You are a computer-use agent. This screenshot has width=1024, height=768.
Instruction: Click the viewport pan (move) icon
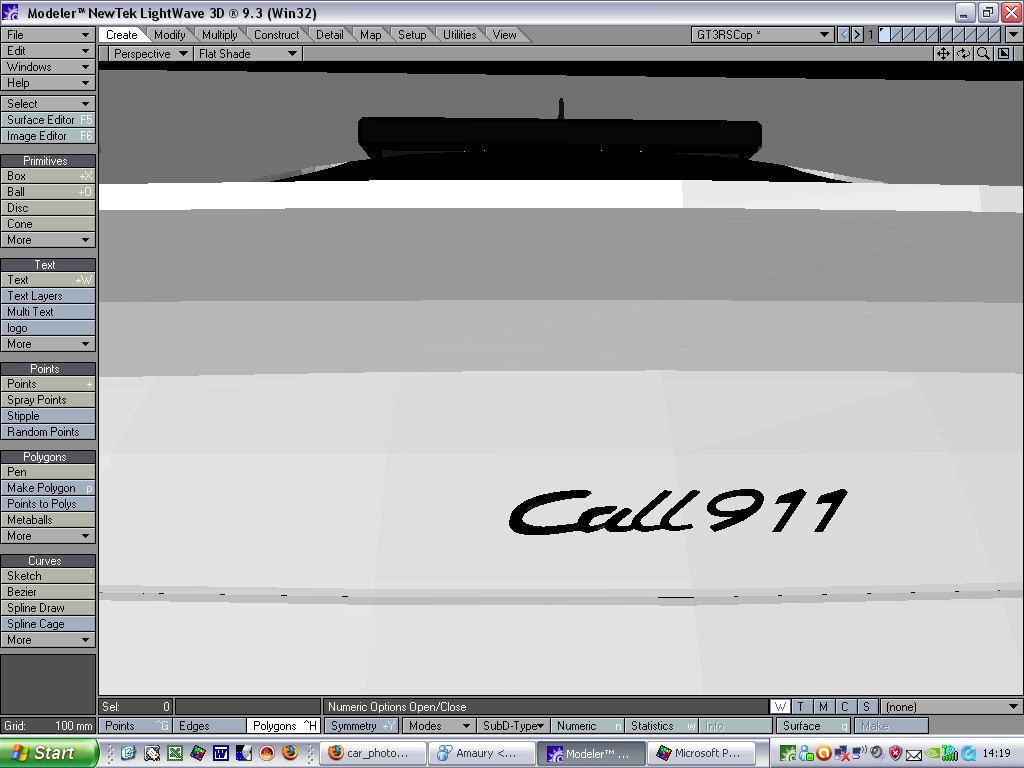(943, 54)
